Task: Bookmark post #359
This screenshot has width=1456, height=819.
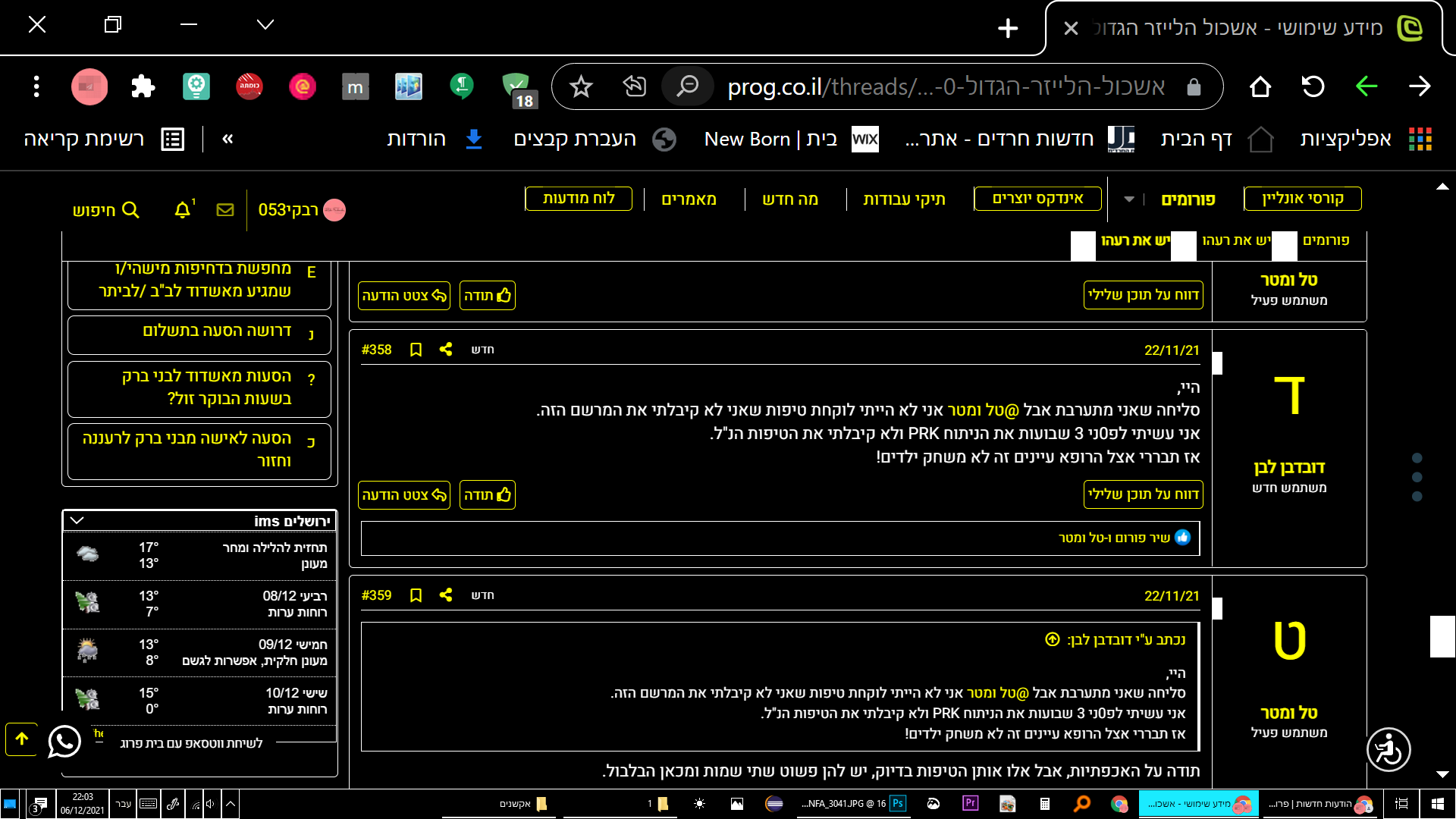Action: (x=416, y=595)
